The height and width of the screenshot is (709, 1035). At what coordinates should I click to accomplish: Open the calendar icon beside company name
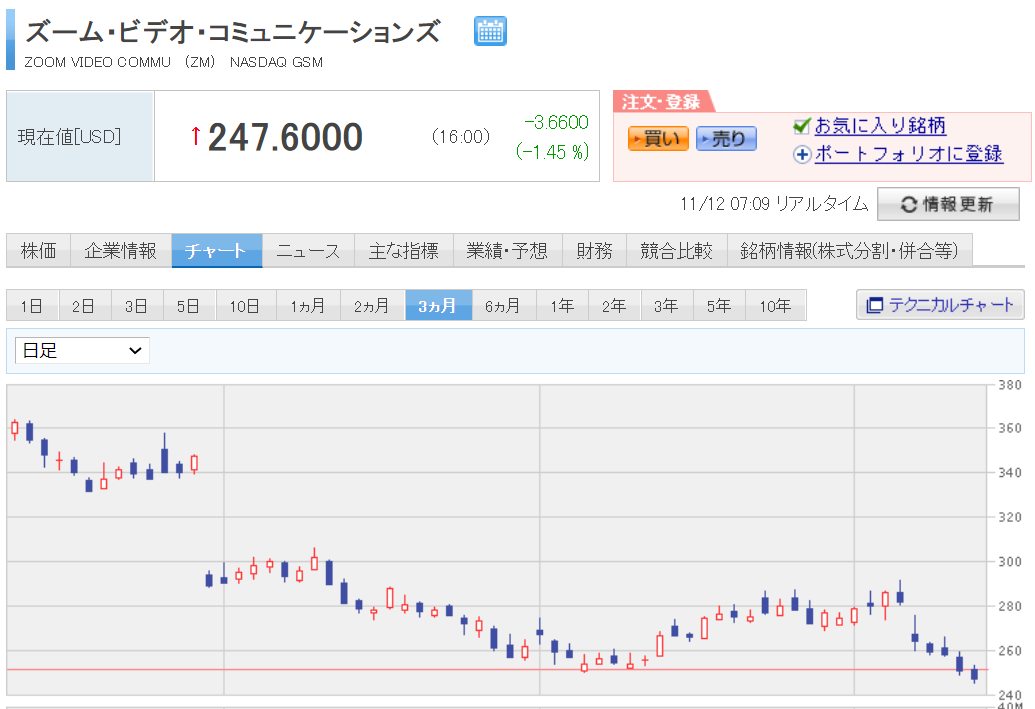coord(490,31)
